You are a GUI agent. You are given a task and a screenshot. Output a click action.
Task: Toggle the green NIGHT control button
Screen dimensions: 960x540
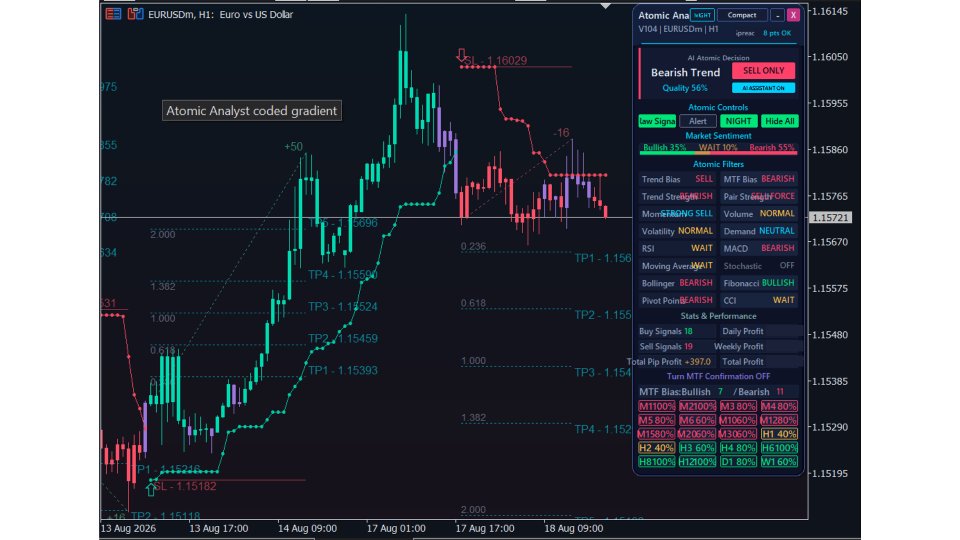click(738, 121)
